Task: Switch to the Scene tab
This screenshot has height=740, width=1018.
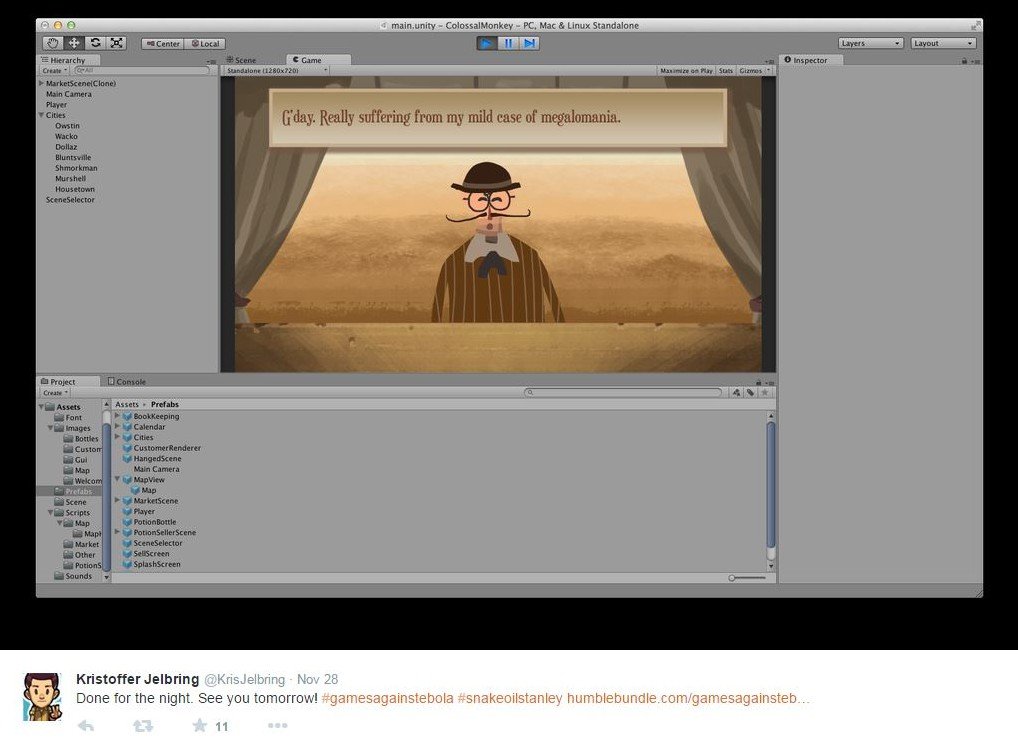Action: tap(241, 60)
